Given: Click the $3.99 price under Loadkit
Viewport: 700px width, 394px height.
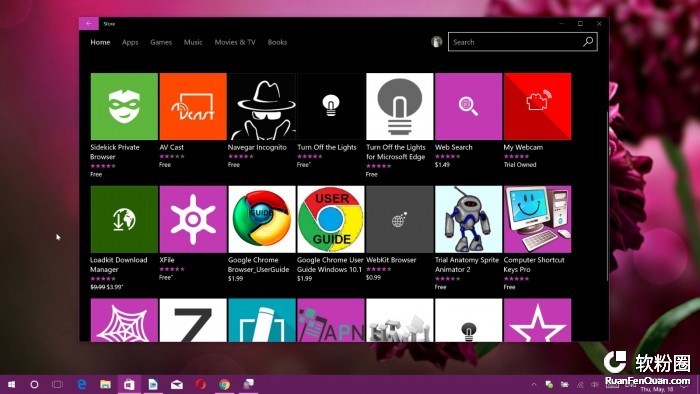Looking at the screenshot, I should click(x=114, y=287).
